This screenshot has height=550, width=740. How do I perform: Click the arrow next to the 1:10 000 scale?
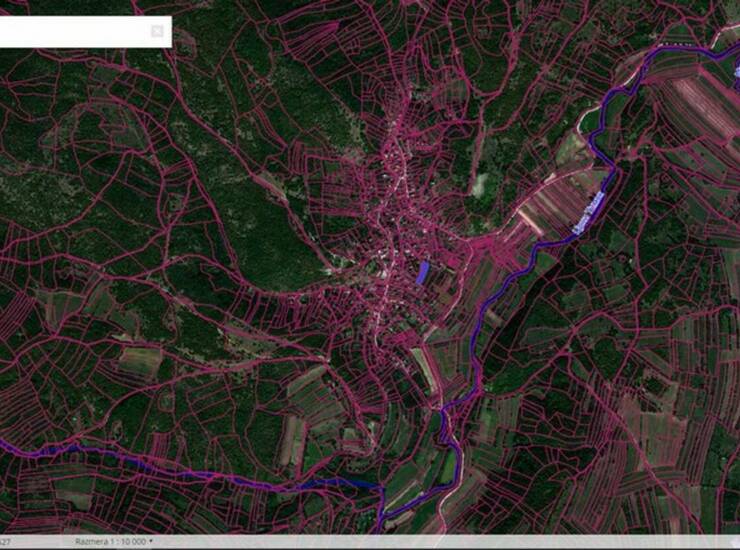point(151,542)
